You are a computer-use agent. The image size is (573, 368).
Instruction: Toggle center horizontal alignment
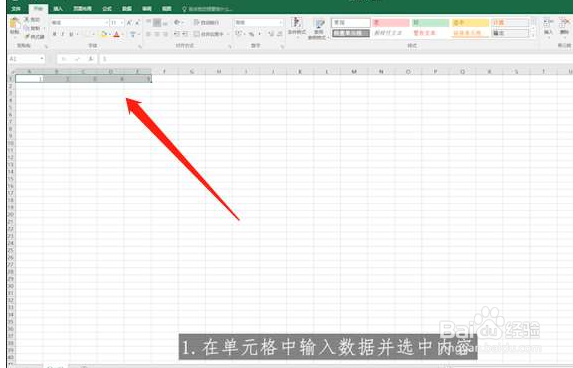click(157, 34)
